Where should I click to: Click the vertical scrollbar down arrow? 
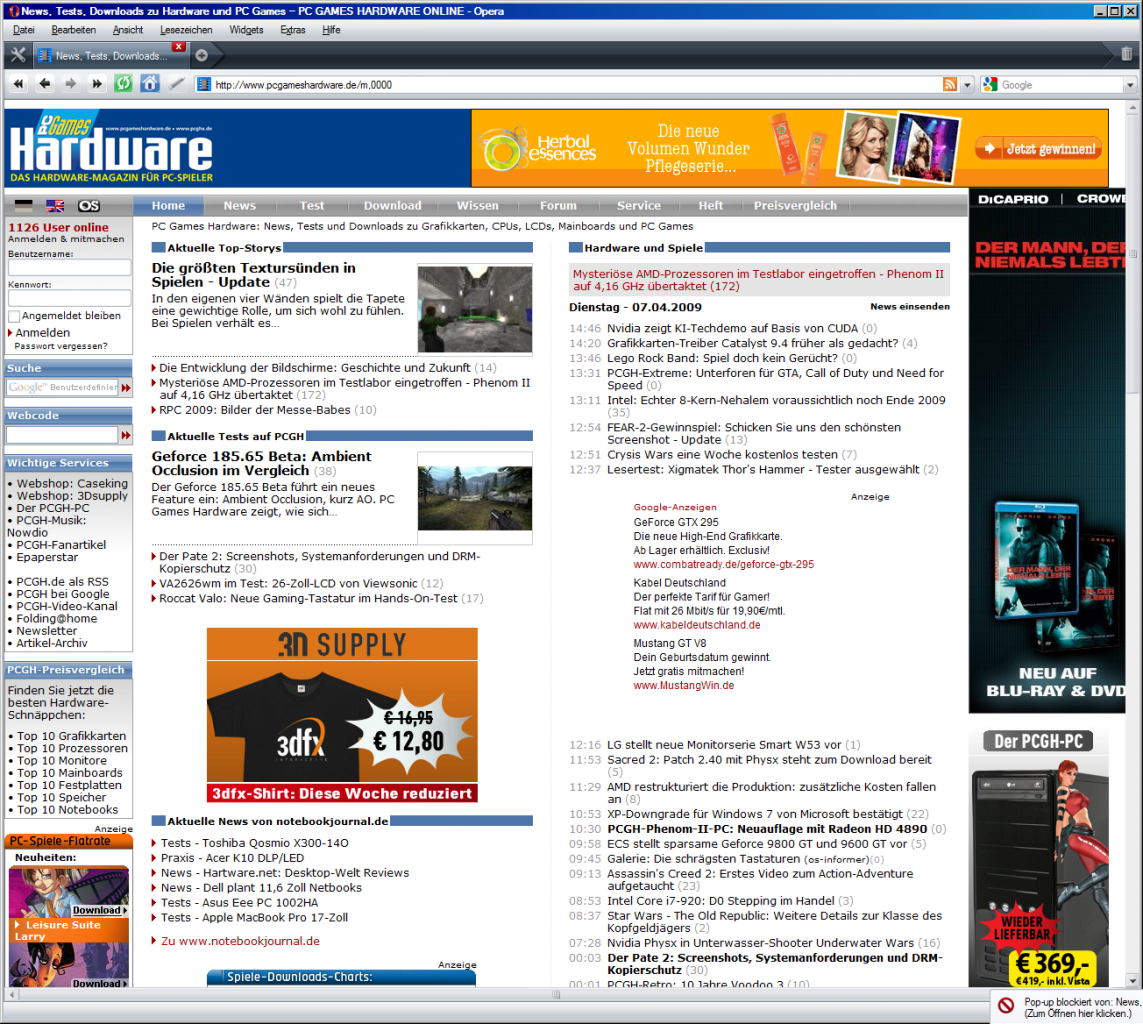1132,980
